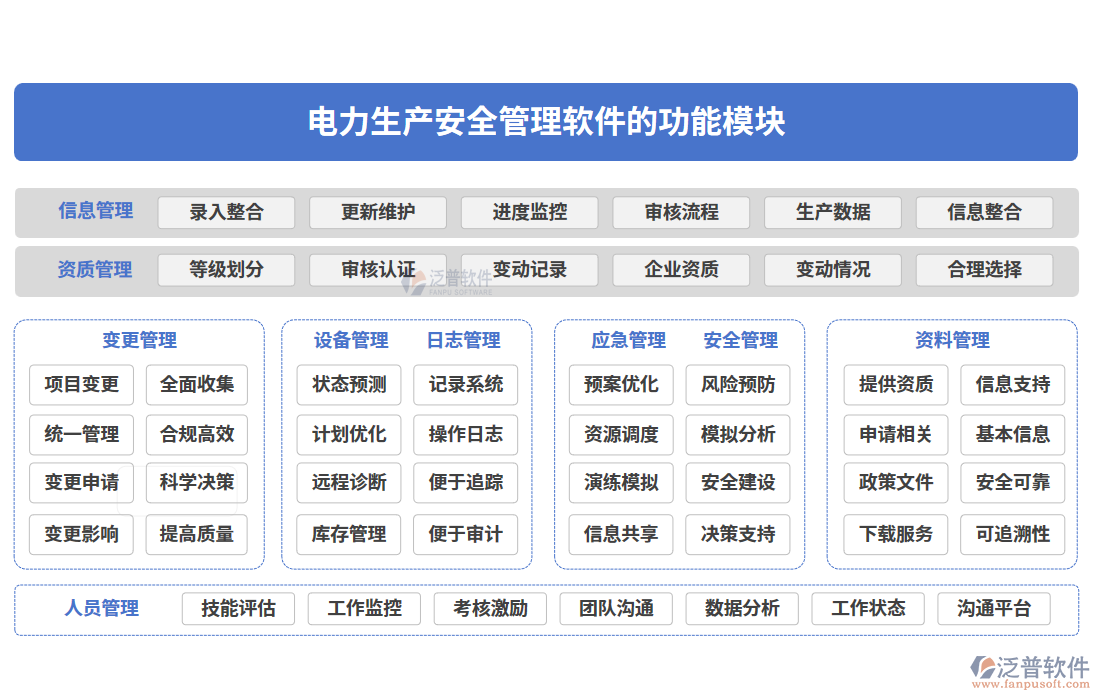Select the 人员管理 section label
1100x700 pixels.
[x=103, y=609]
